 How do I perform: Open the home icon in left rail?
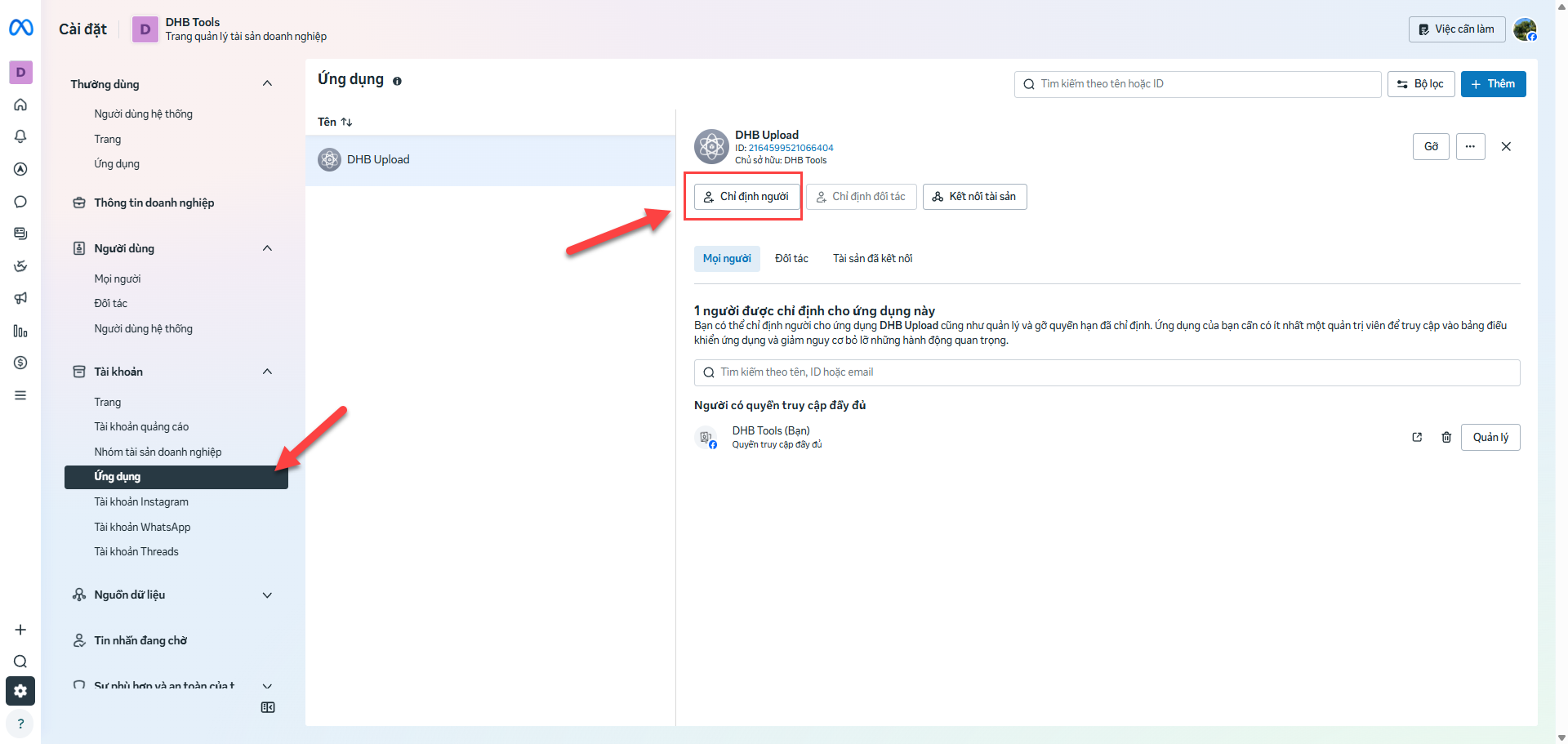[x=20, y=105]
